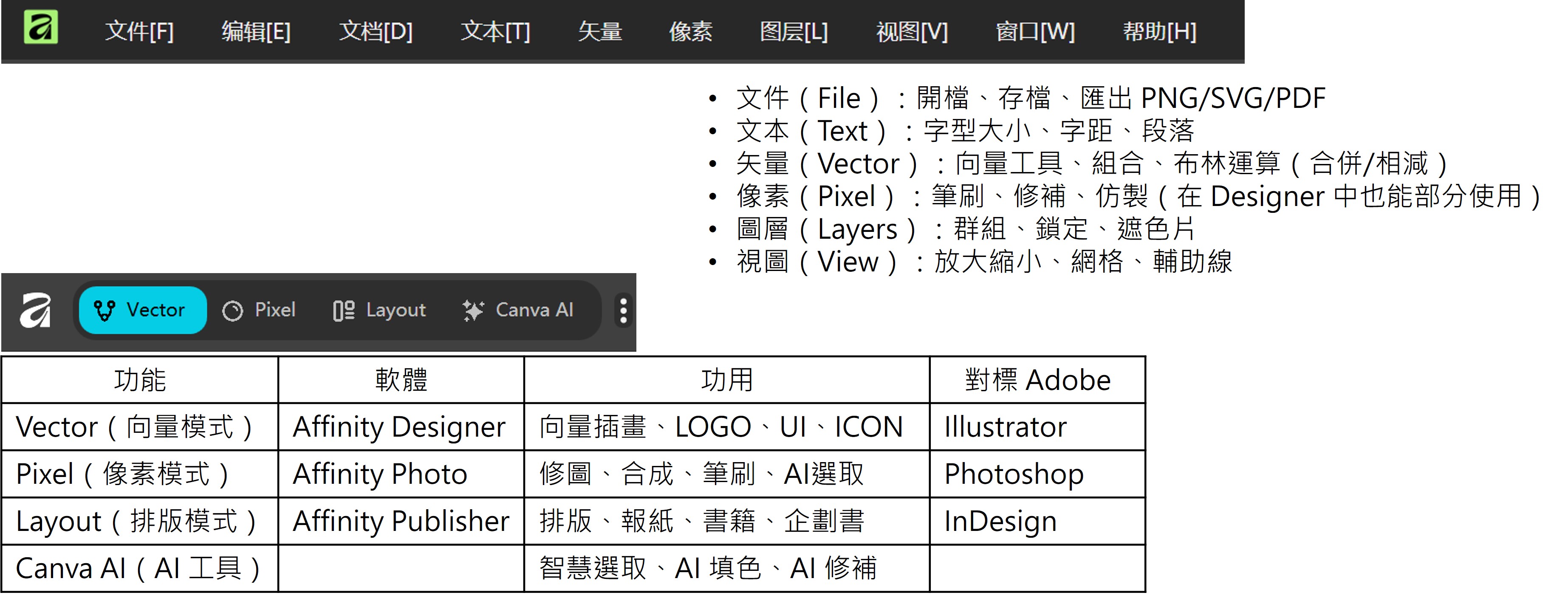Switch to the Pixel persona tab
The height and width of the screenshot is (601, 1568).
tap(274, 310)
